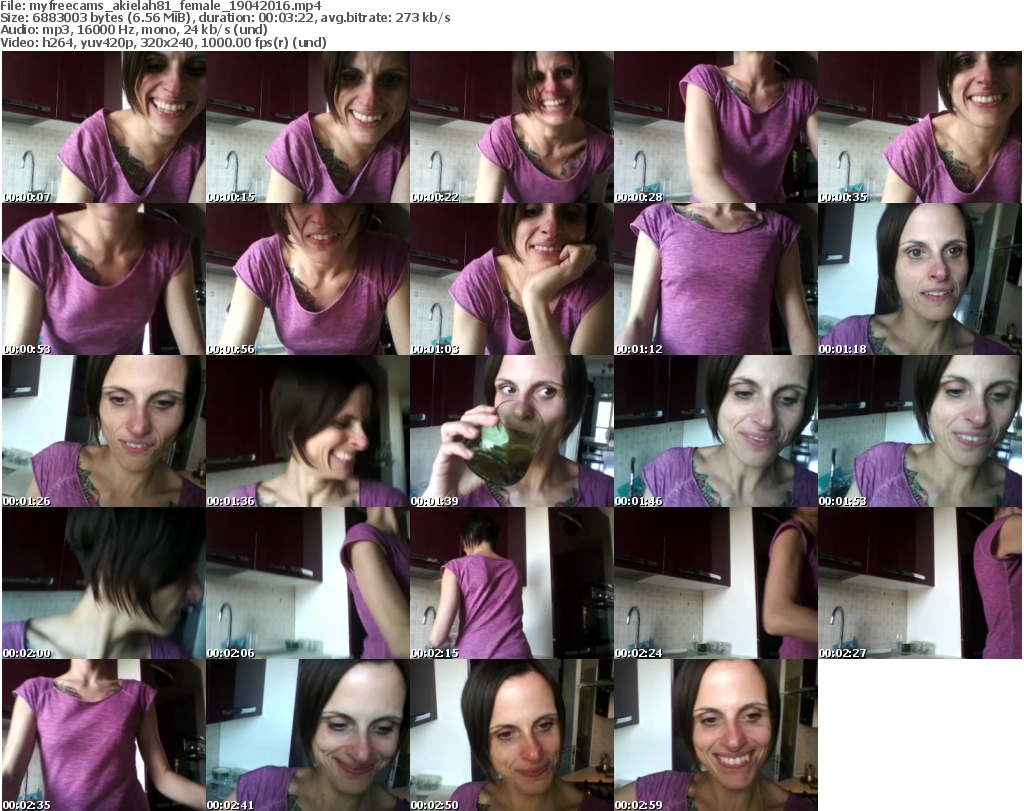This screenshot has width=1024, height=811.
Task: Open the frame stamped 00:02:27
Action: [x=920, y=583]
